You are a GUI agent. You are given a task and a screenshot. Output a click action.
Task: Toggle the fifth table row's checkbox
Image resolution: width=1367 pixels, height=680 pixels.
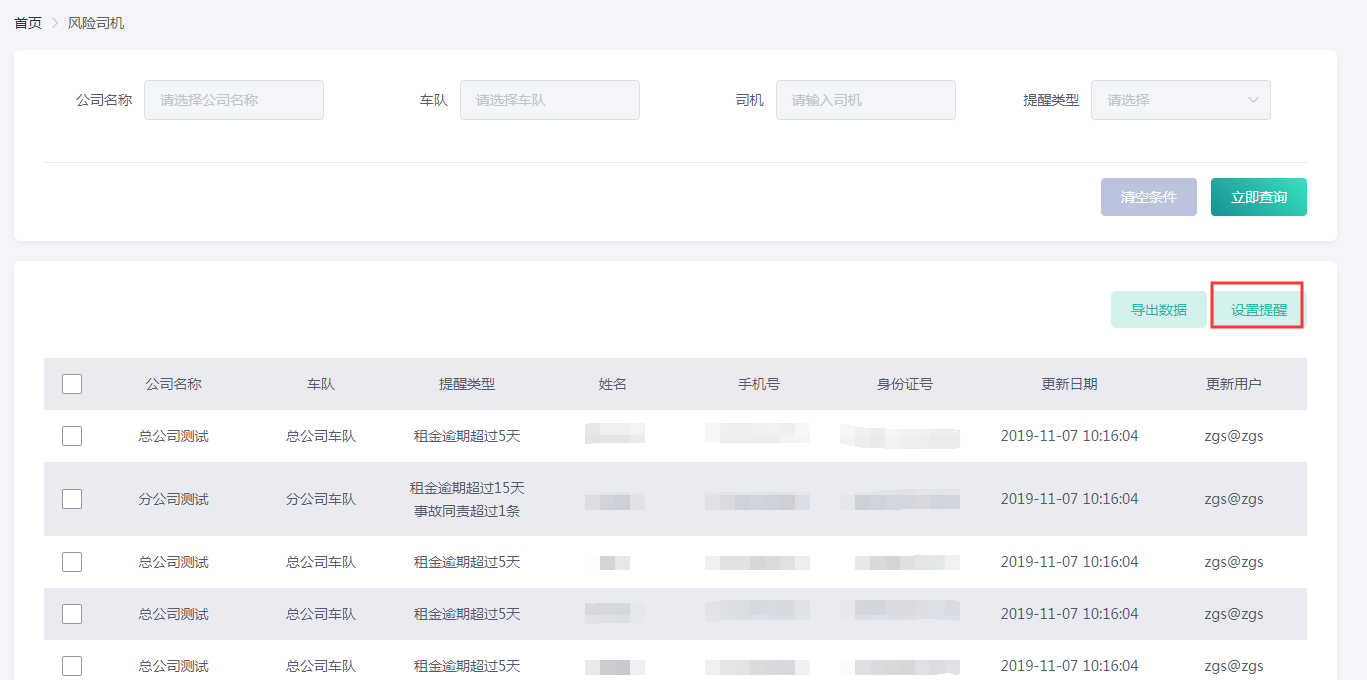click(72, 666)
